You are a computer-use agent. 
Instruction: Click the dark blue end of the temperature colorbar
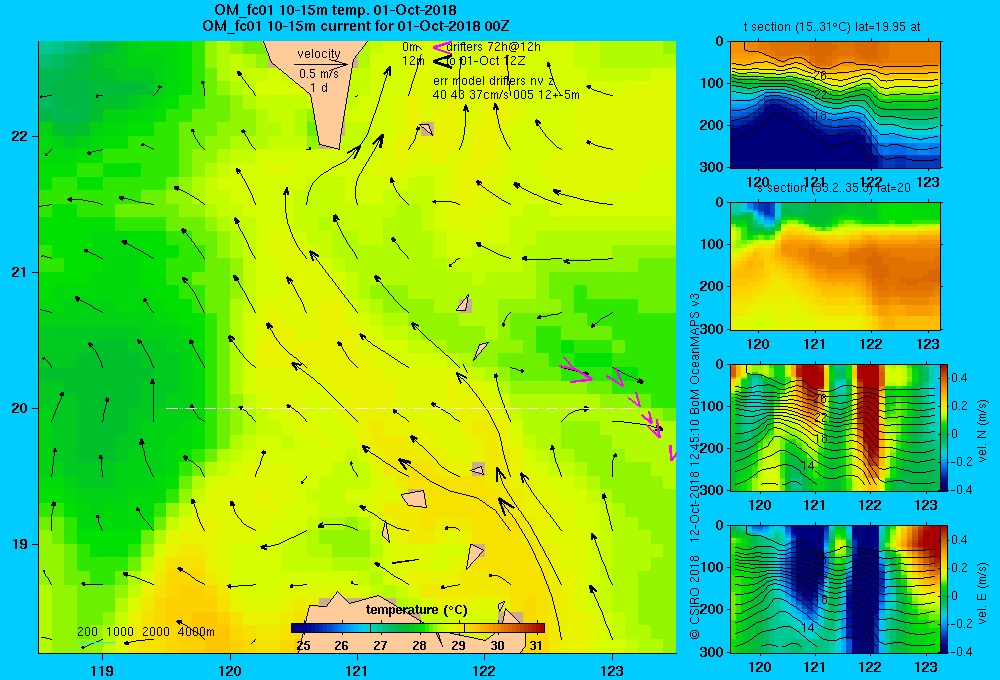pyautogui.click(x=300, y=628)
